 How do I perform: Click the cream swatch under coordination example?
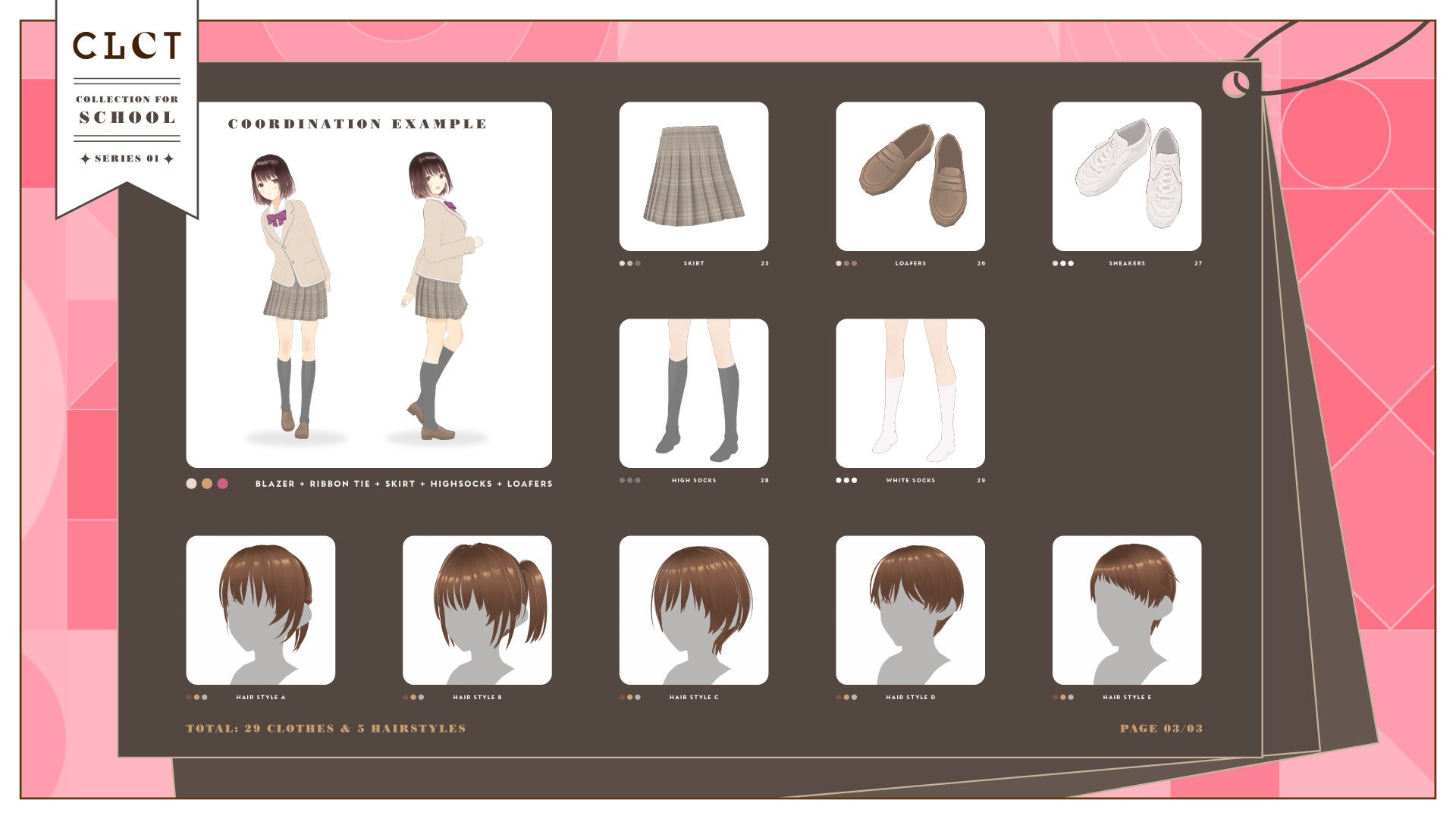(x=191, y=484)
